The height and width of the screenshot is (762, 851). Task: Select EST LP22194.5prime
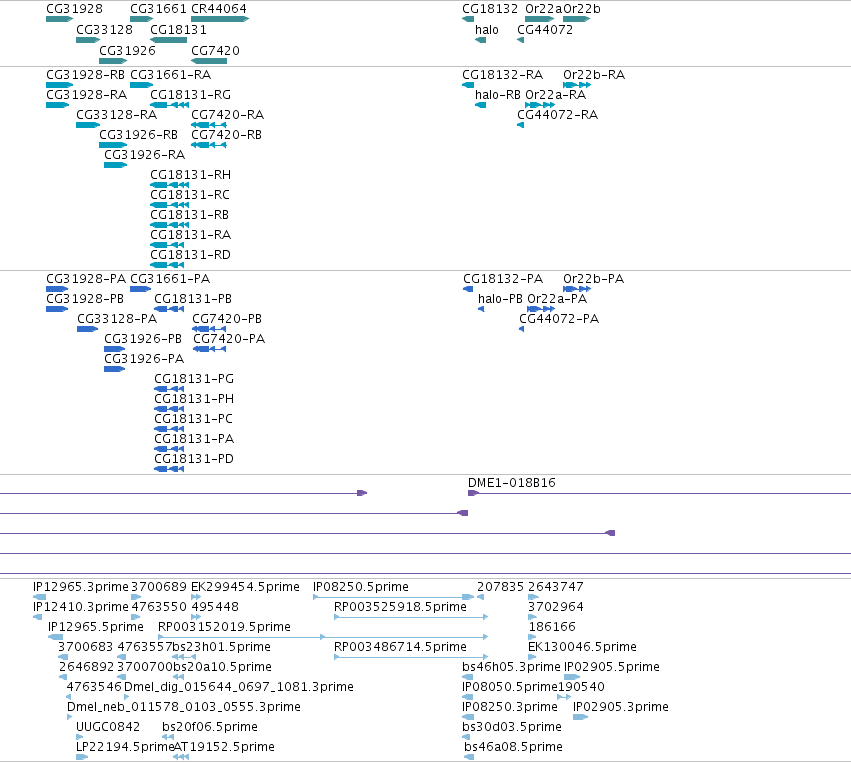click(x=82, y=757)
